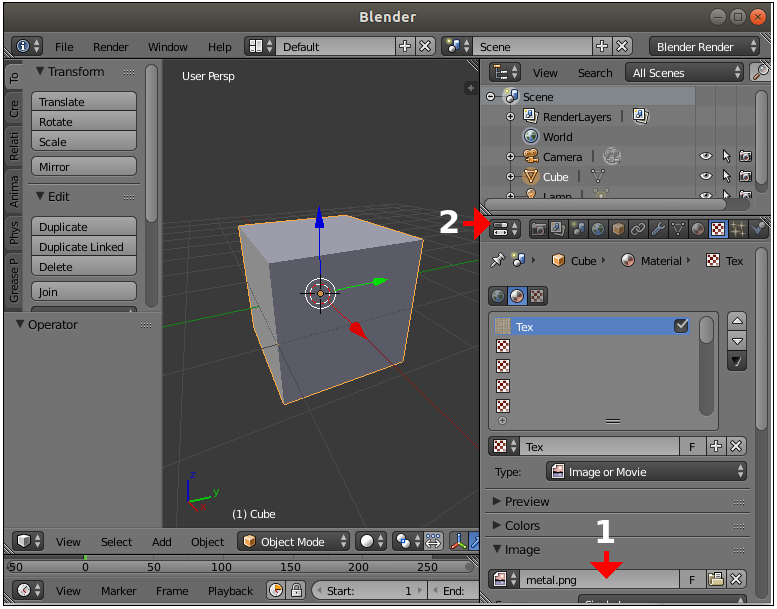
Task: Open the texture Type Image or Movie dropdown
Action: point(646,472)
